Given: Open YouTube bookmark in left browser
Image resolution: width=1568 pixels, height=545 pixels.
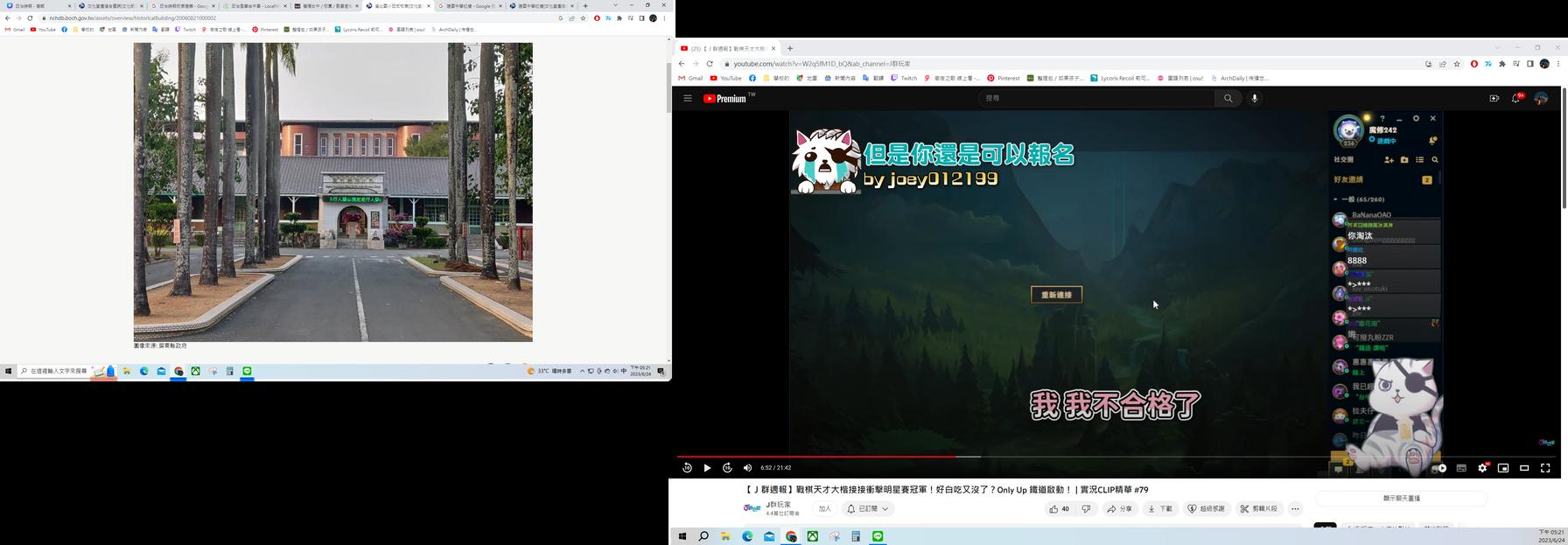Looking at the screenshot, I should [x=43, y=29].
